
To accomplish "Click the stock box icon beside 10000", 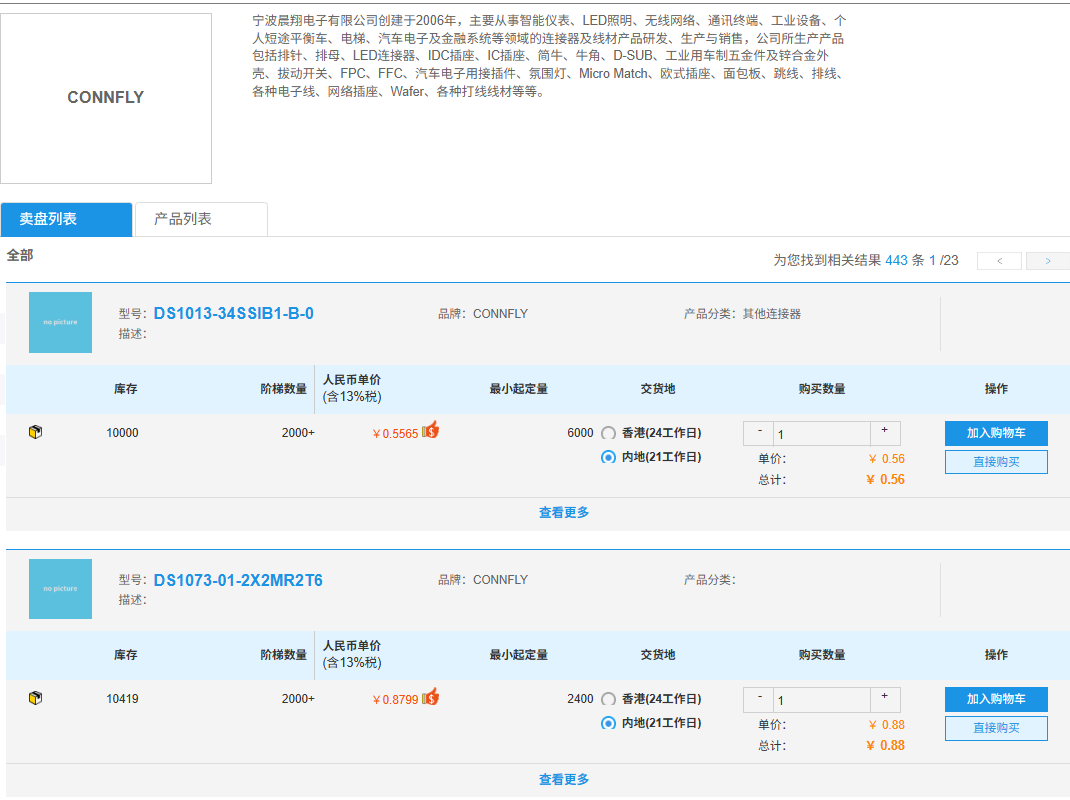I will (x=35, y=432).
